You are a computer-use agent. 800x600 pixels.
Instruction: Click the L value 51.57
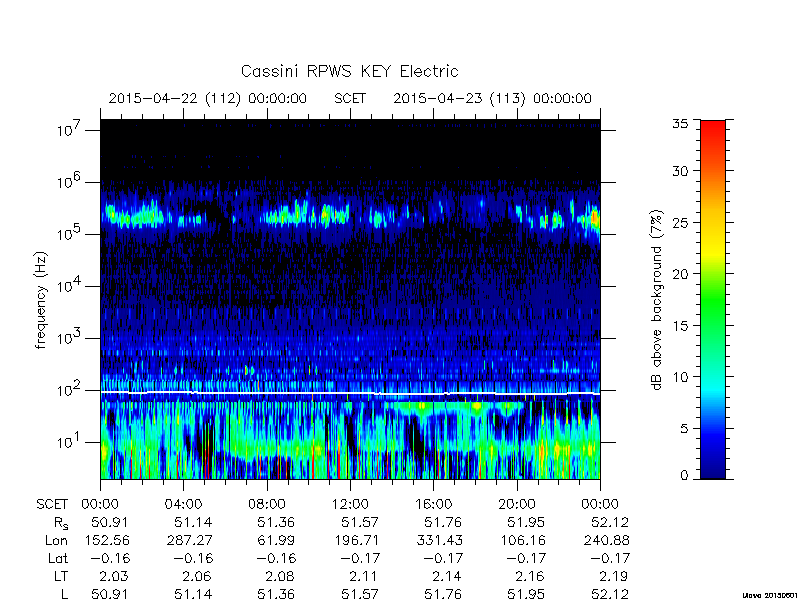click(x=360, y=594)
